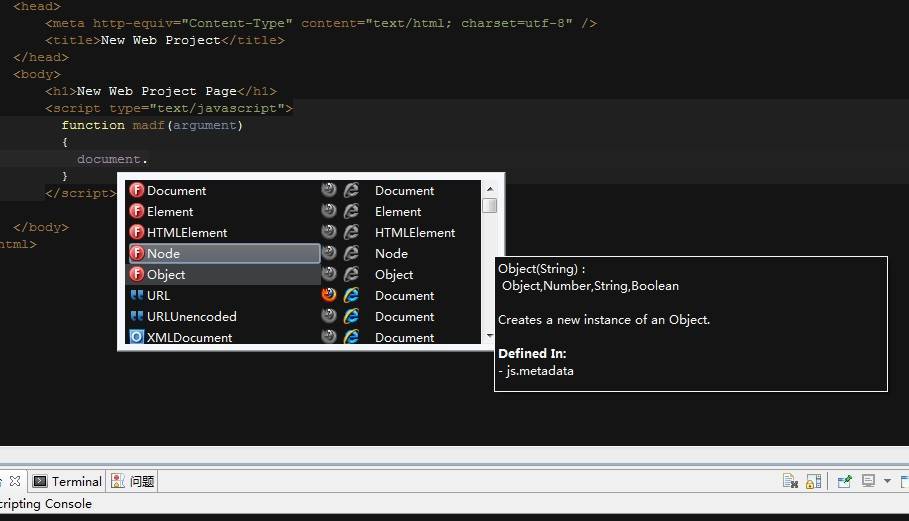The height and width of the screenshot is (521, 909).
Task: Click grayed Firefox icon in Document row
Action: point(329,190)
